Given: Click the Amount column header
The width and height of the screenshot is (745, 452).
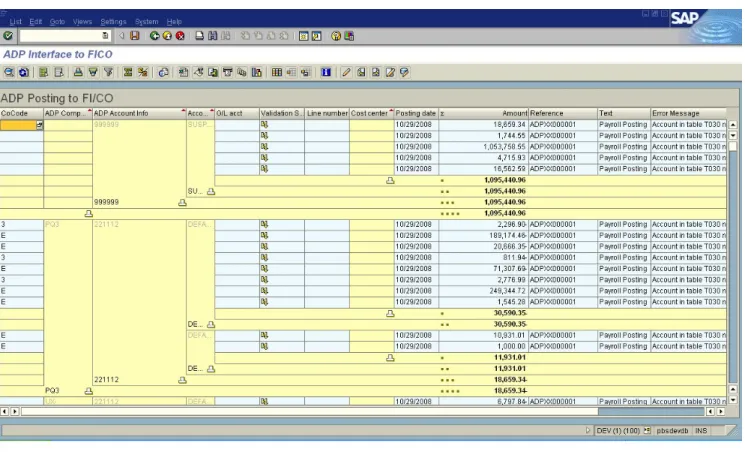Looking at the screenshot, I should click(484, 113).
